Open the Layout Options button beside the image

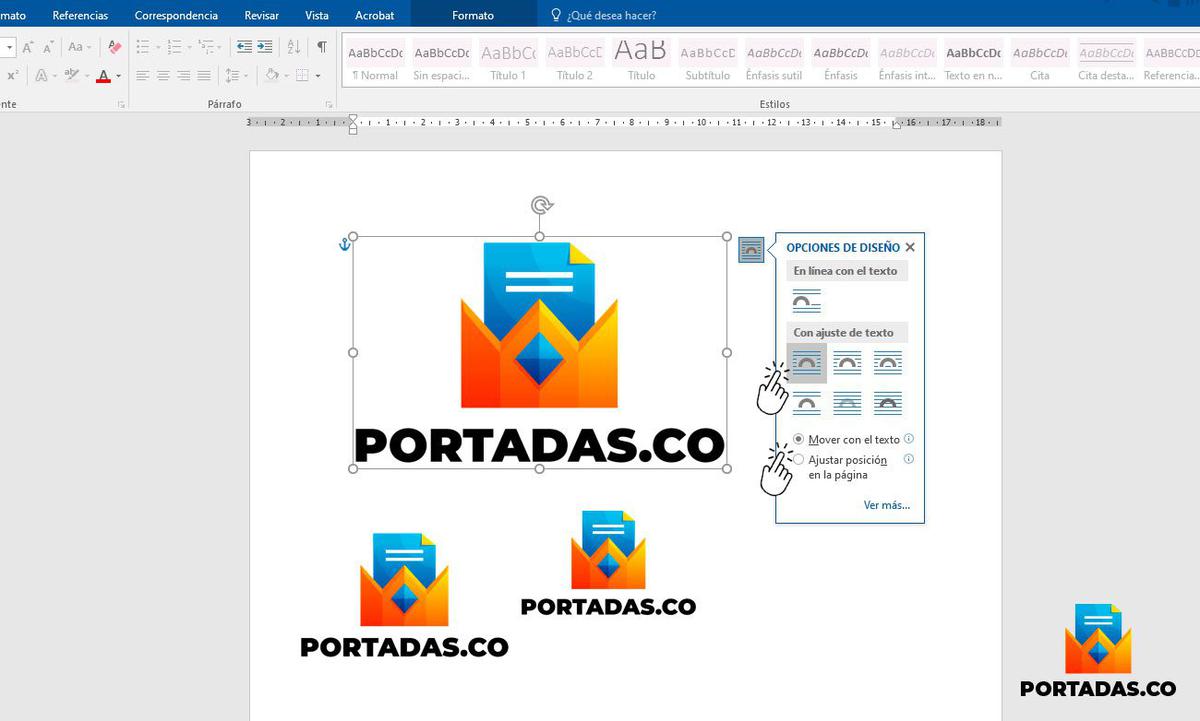pyautogui.click(x=751, y=250)
